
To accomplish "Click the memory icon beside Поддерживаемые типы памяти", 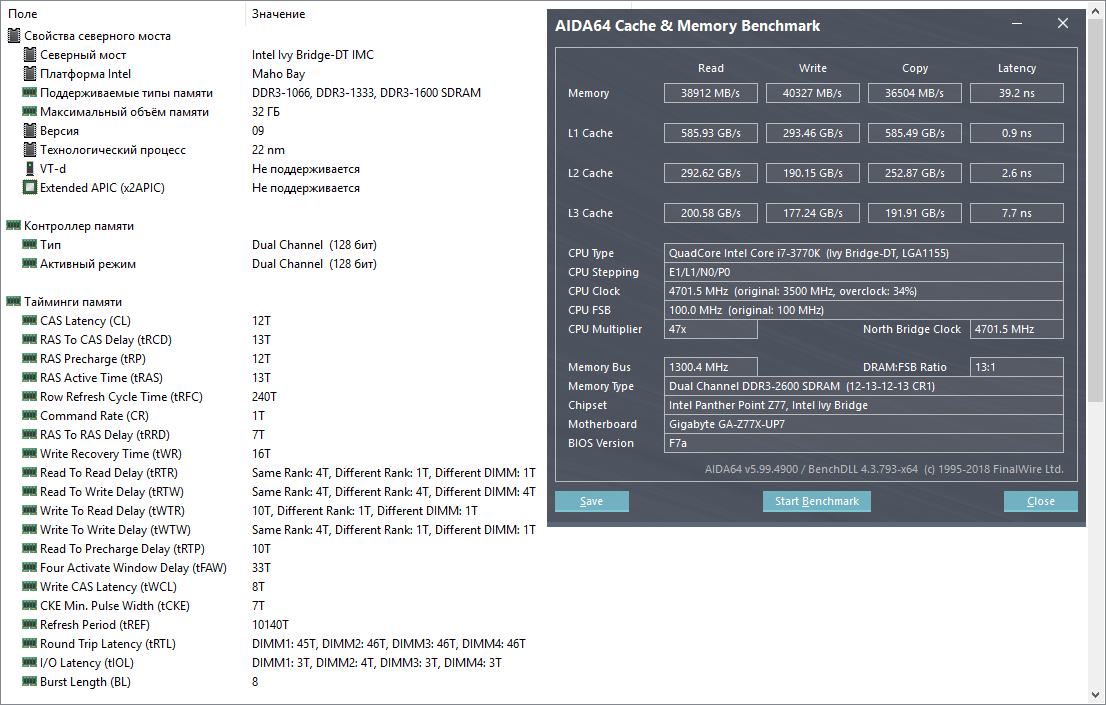I will (x=30, y=92).
